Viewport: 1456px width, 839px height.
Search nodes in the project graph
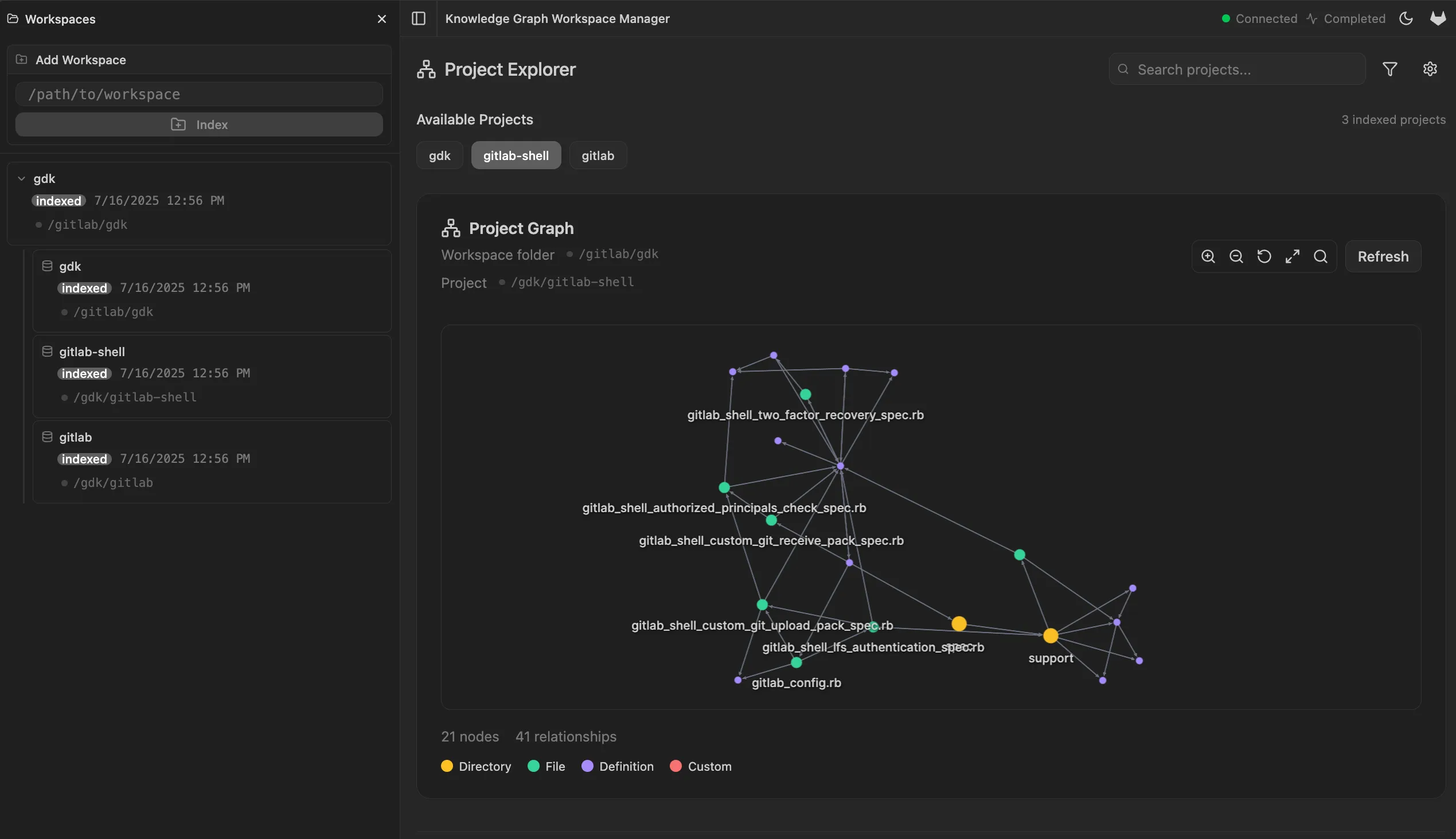[1321, 256]
